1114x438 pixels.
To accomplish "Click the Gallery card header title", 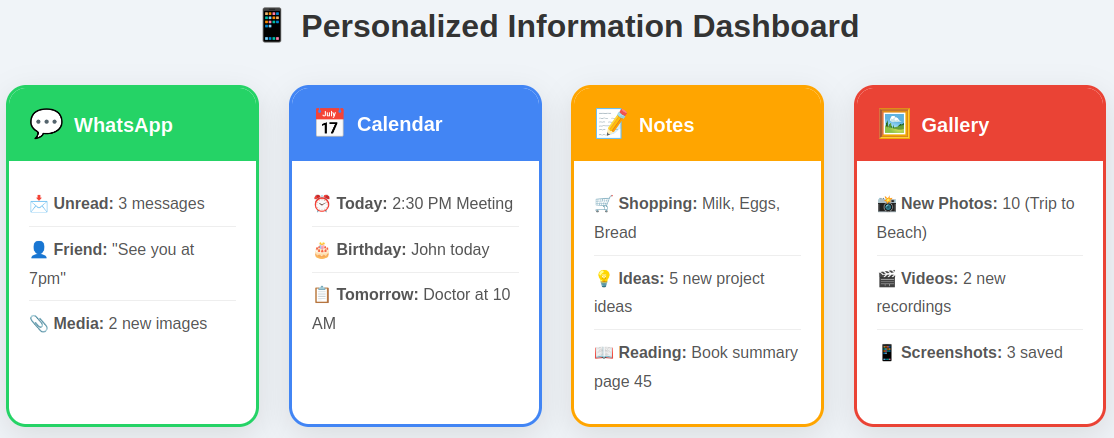I will click(955, 125).
